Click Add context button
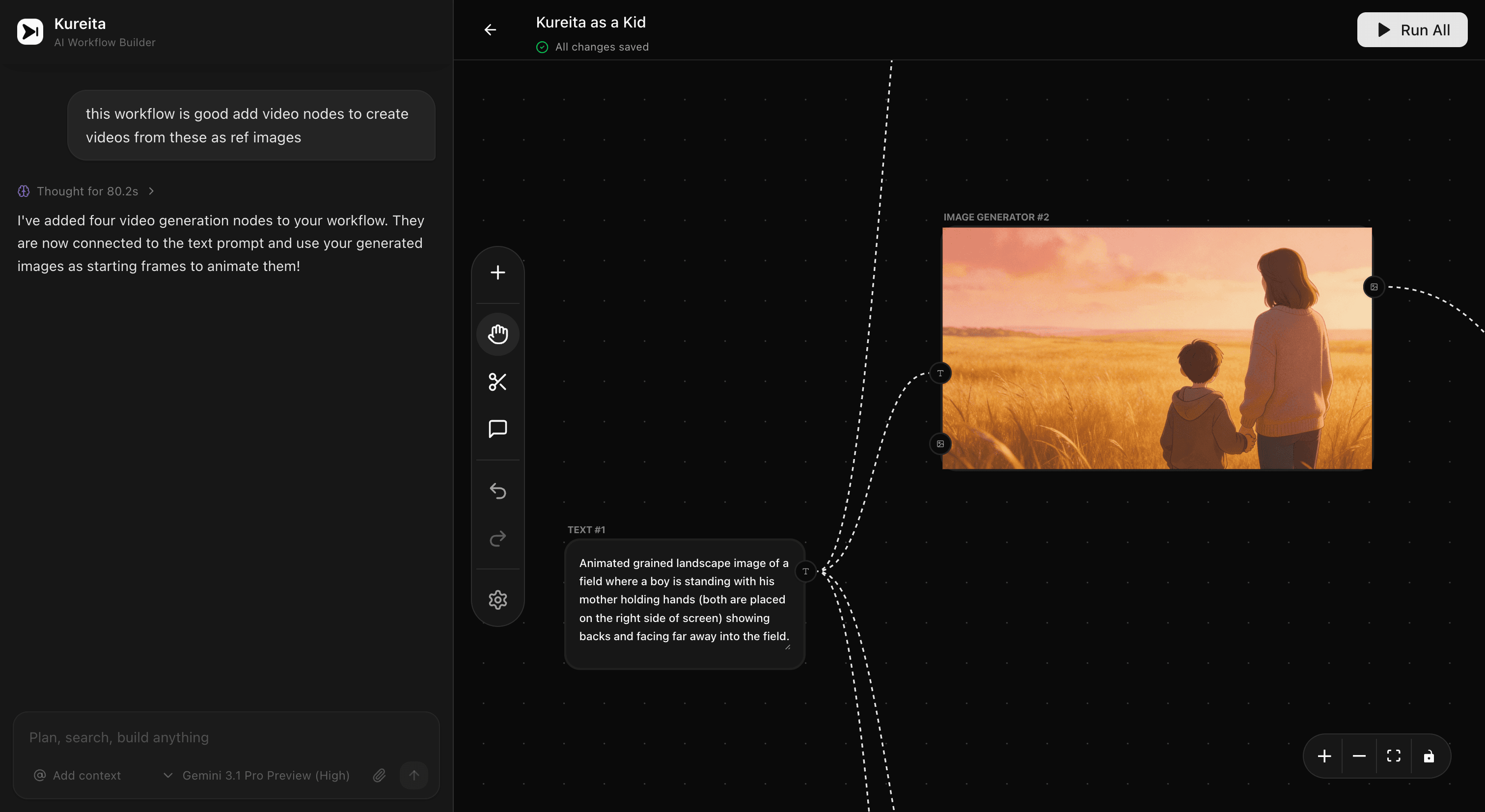1485x812 pixels. coord(78,776)
